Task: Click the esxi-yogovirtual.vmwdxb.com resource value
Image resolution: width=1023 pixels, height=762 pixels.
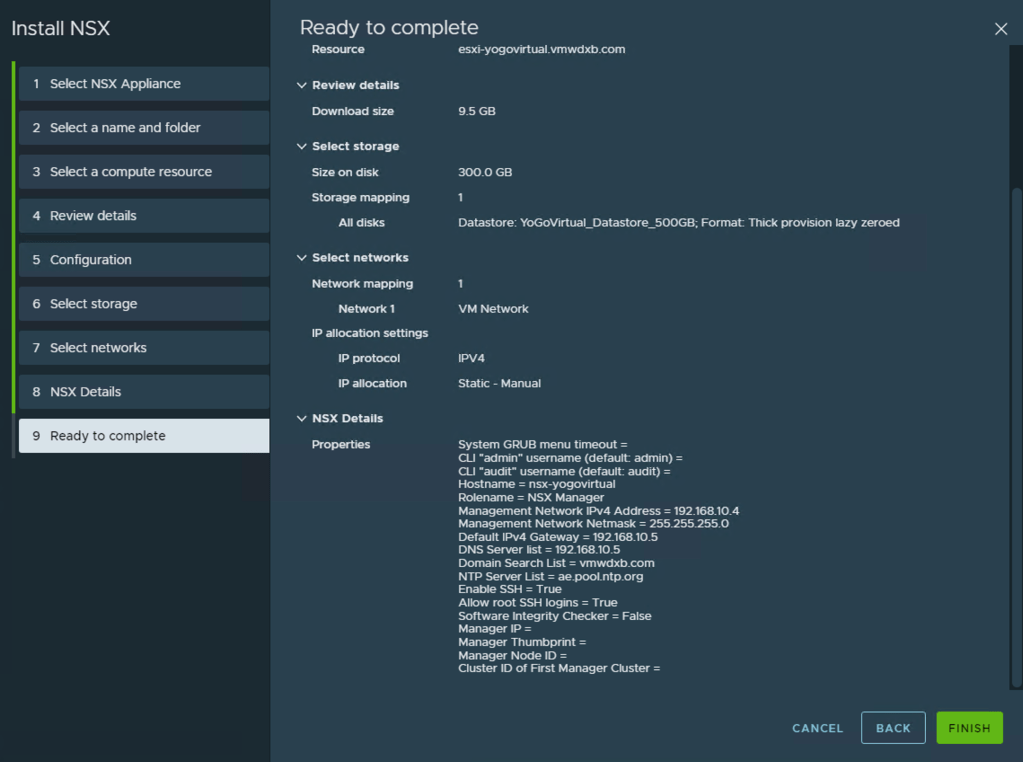Action: pos(541,49)
